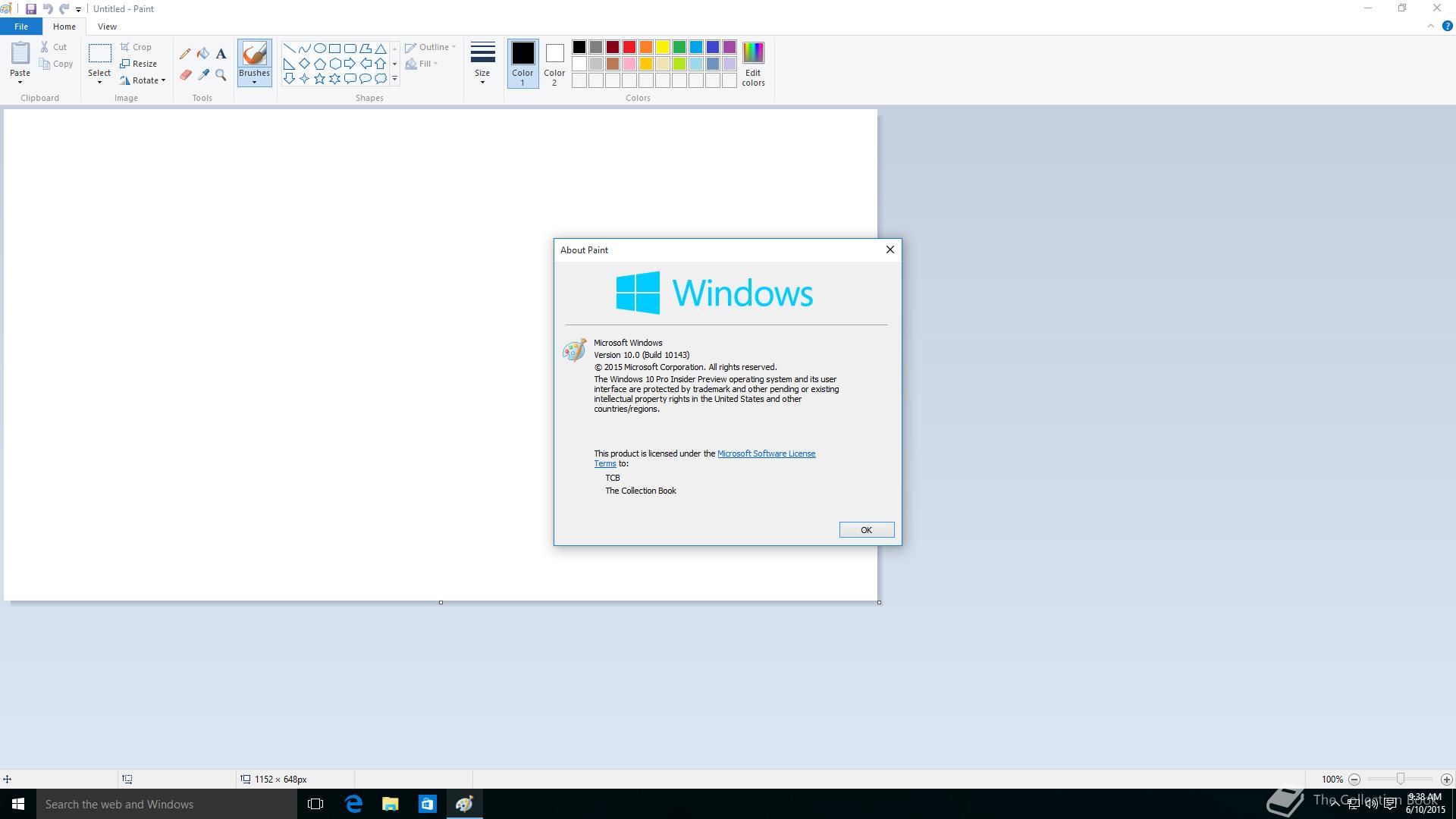Image resolution: width=1456 pixels, height=819 pixels.
Task: Open the Rotate dropdown
Action: pyautogui.click(x=143, y=80)
